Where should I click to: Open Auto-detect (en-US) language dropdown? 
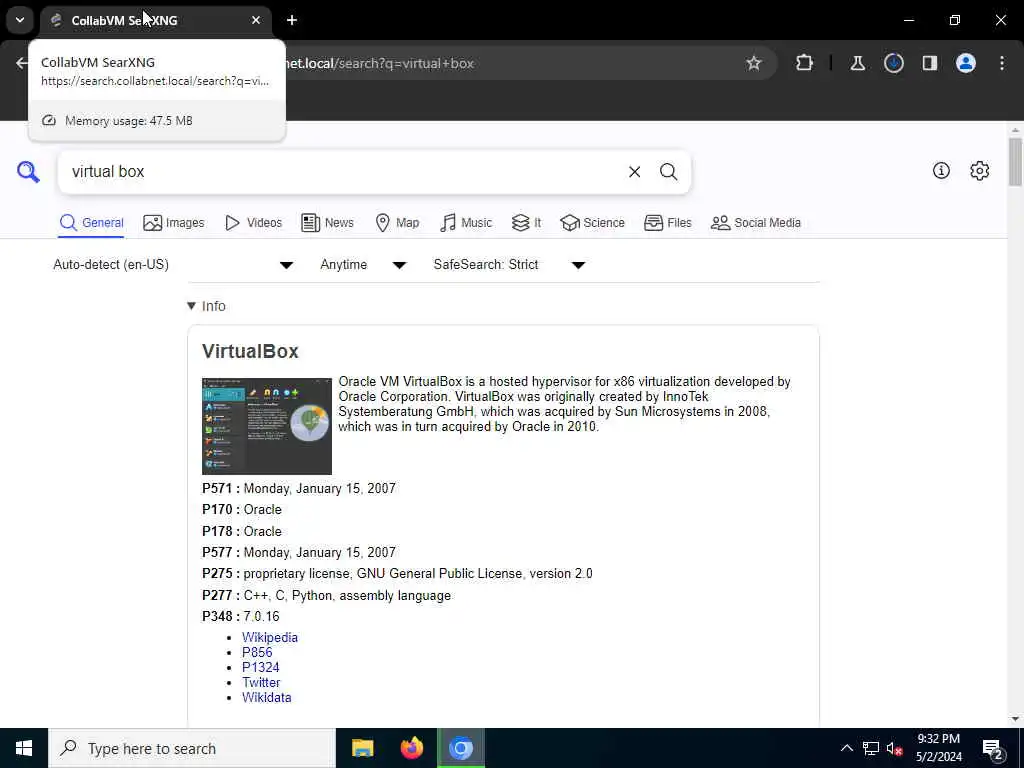pos(173,264)
